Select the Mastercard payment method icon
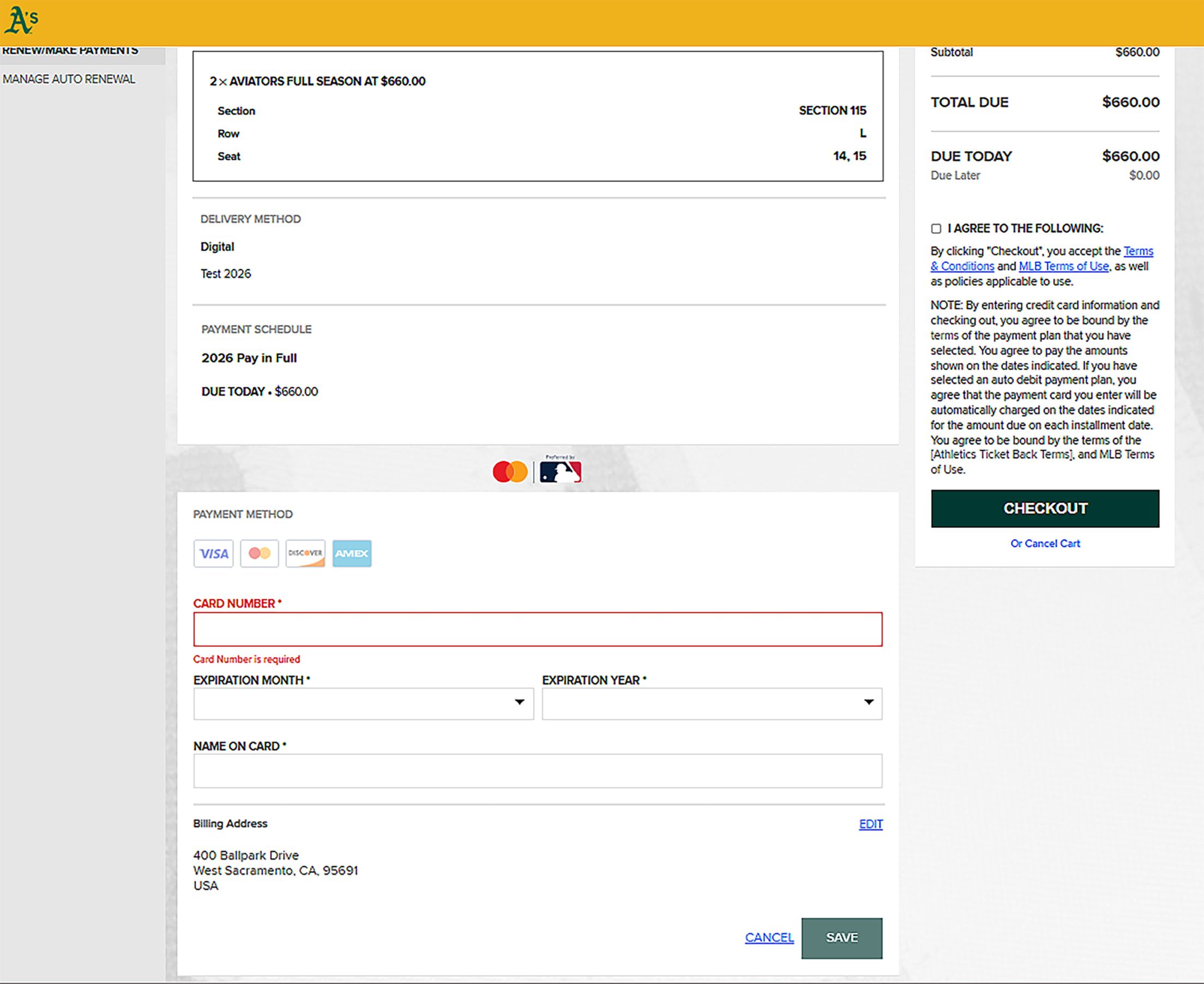 [x=260, y=554]
